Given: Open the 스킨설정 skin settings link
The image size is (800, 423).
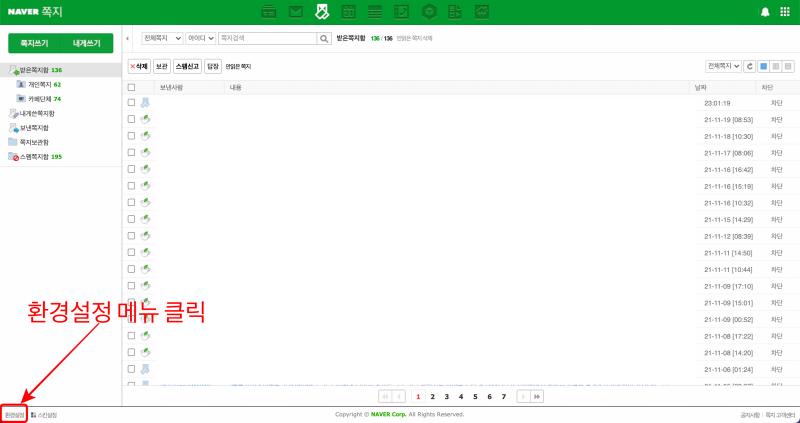Looking at the screenshot, I should [44, 415].
